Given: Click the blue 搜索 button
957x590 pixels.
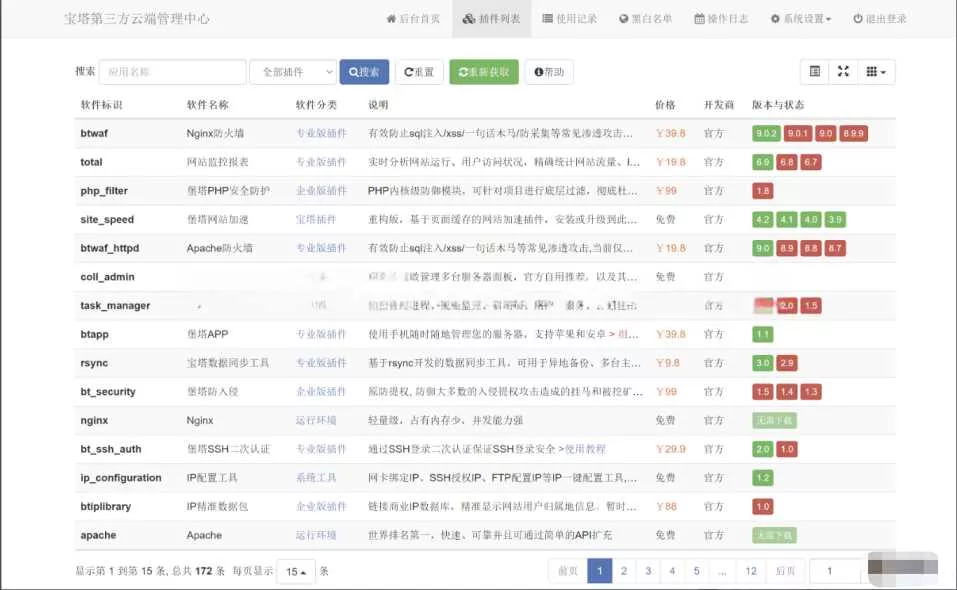Looking at the screenshot, I should click(364, 72).
